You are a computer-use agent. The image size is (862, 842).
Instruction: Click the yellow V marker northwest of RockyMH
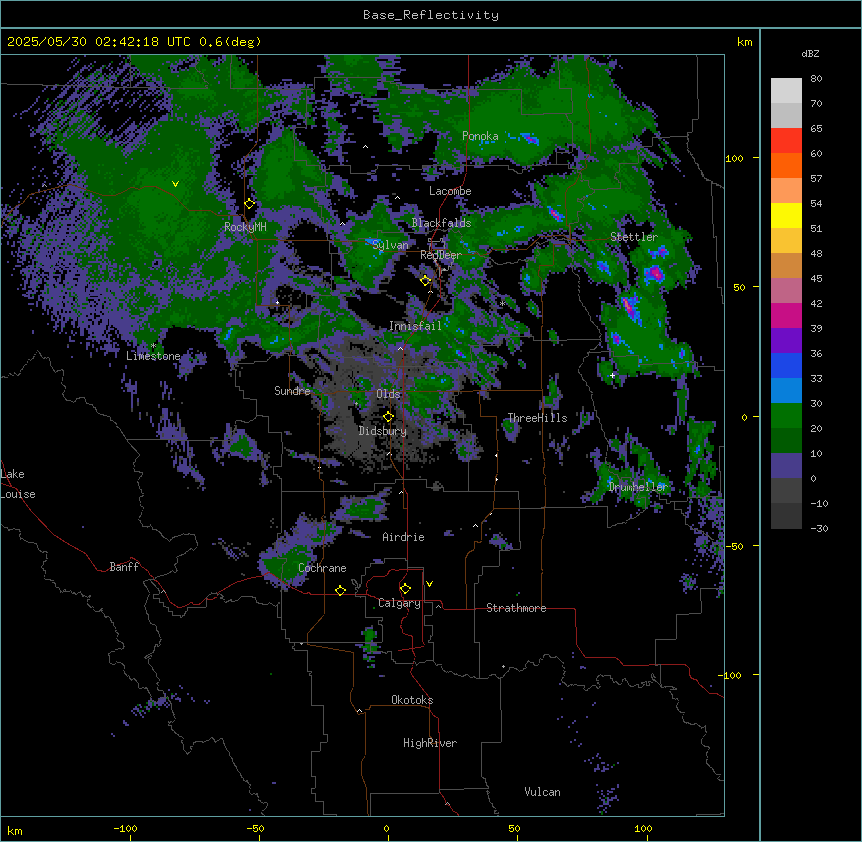click(x=175, y=184)
